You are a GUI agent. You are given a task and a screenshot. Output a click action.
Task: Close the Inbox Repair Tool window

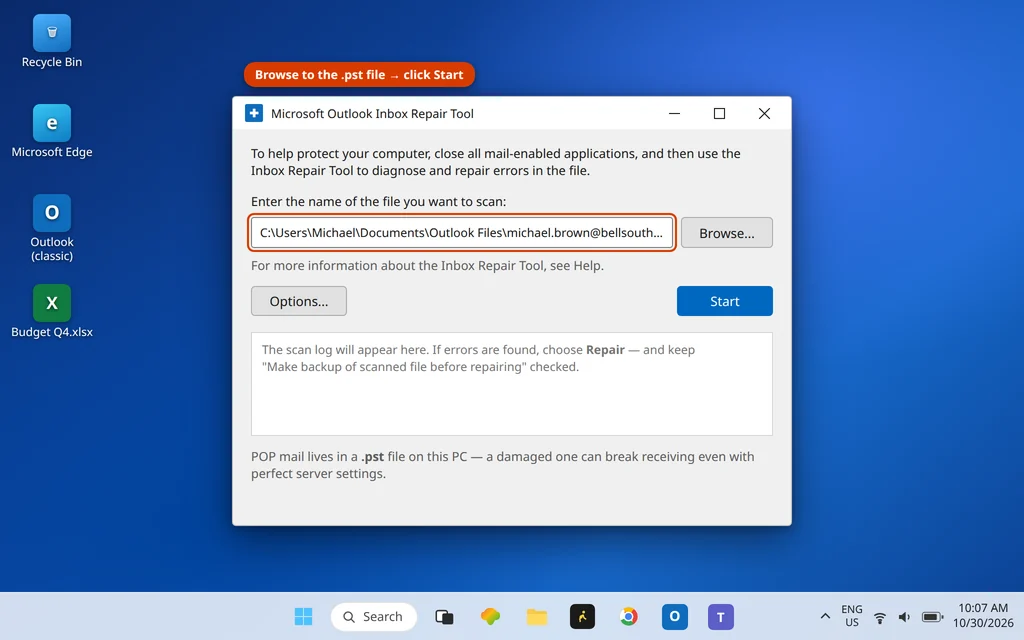coord(764,113)
